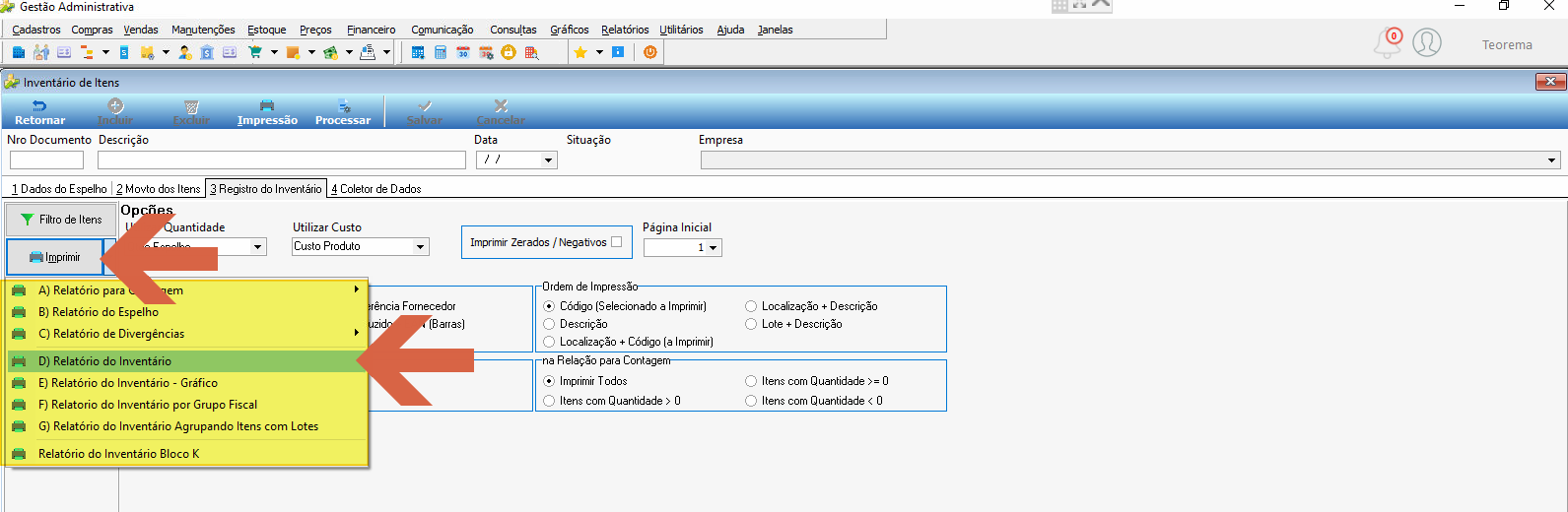Open the Financeiro menu
Screen dimensions: 1568x512
pos(371,30)
